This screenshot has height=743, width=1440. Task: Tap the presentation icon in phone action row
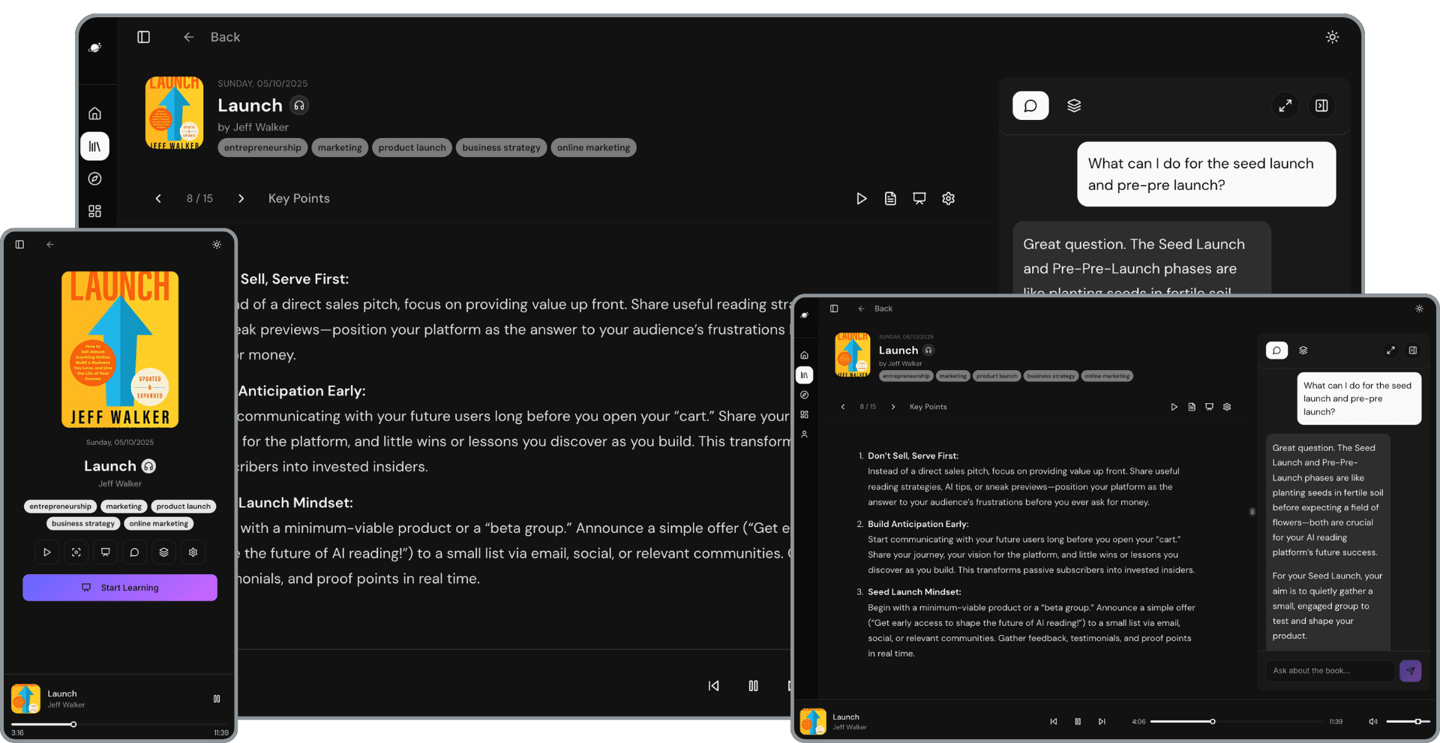click(x=105, y=552)
